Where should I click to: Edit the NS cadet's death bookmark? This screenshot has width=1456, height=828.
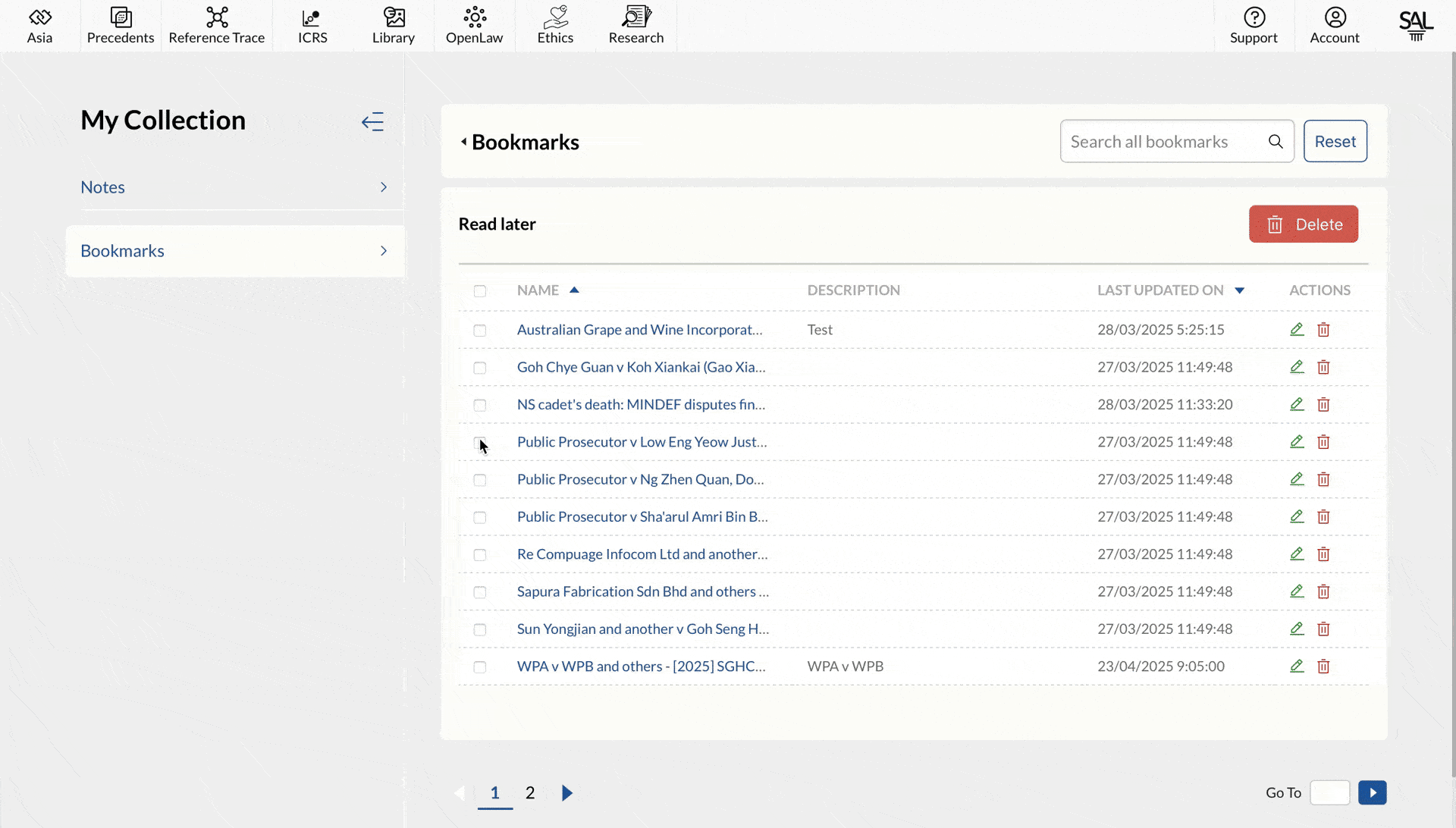[1297, 404]
